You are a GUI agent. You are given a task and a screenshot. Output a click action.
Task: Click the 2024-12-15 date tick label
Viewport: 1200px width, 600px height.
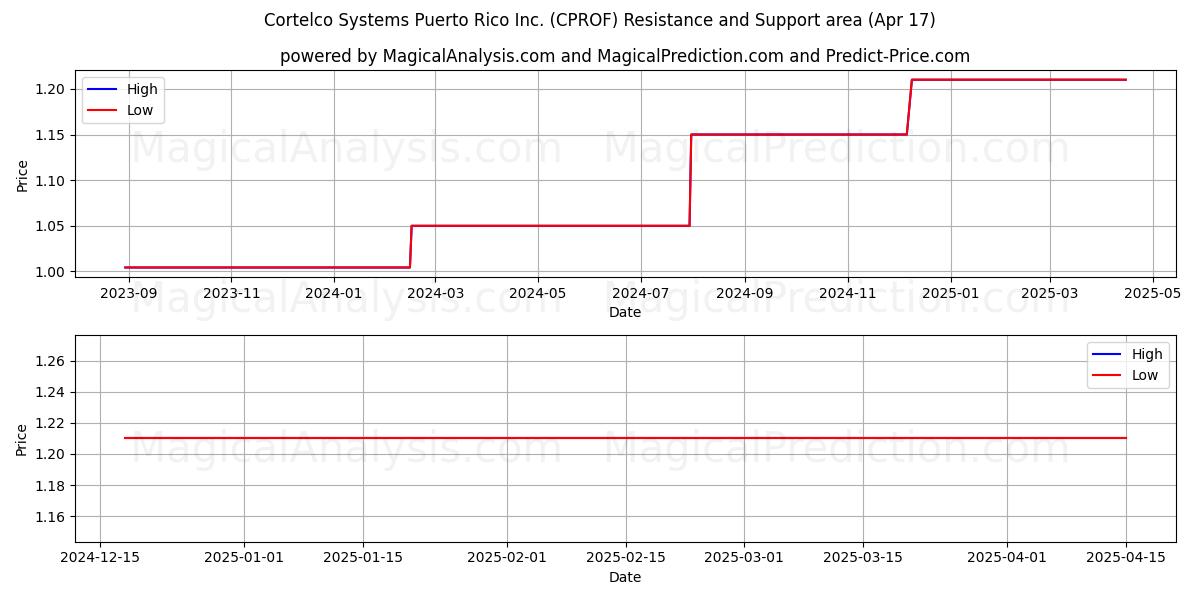pos(98,558)
